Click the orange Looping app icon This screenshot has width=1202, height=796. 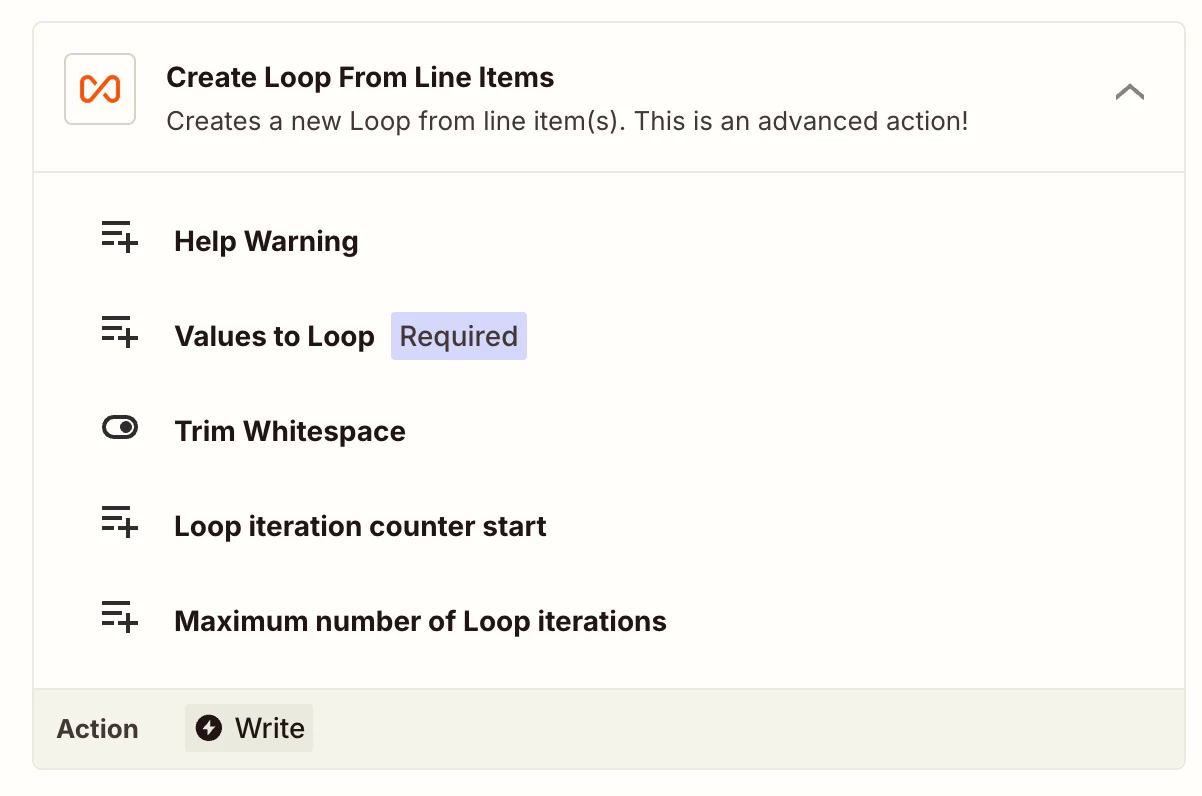[100, 89]
